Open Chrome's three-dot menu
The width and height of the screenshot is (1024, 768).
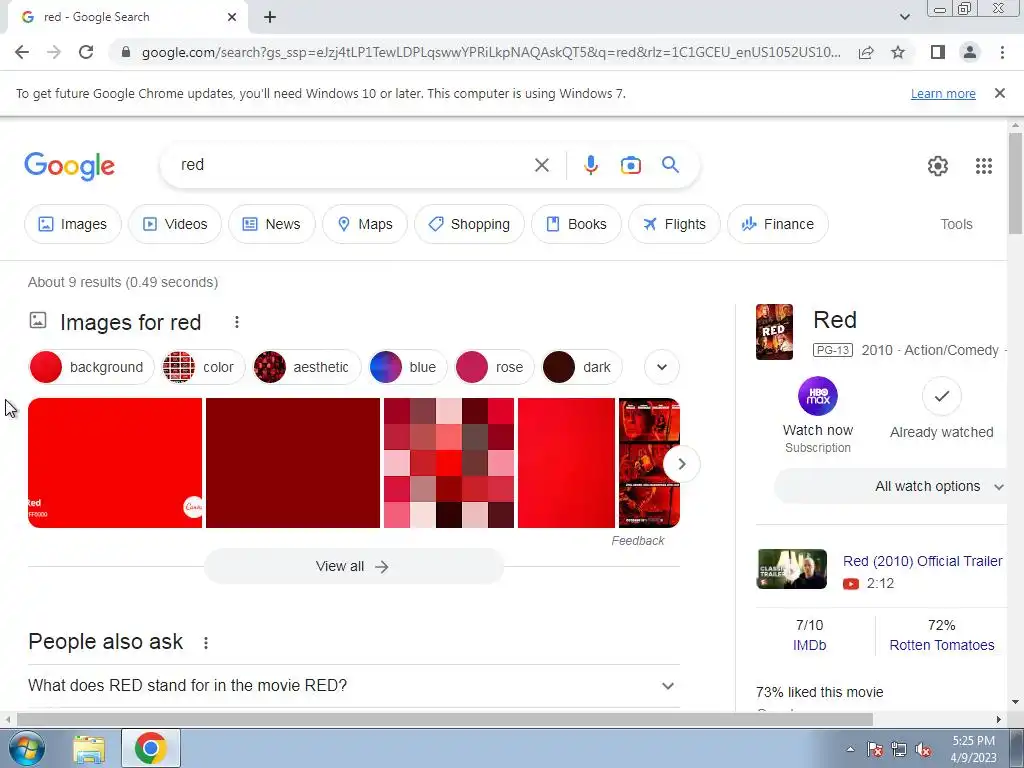click(1002, 52)
